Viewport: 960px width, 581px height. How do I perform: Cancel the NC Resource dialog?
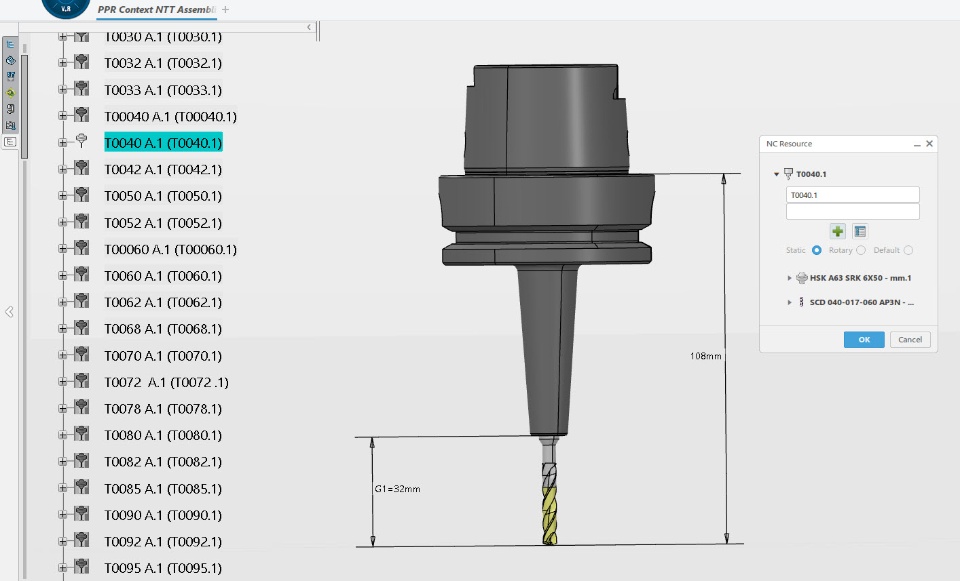910,340
